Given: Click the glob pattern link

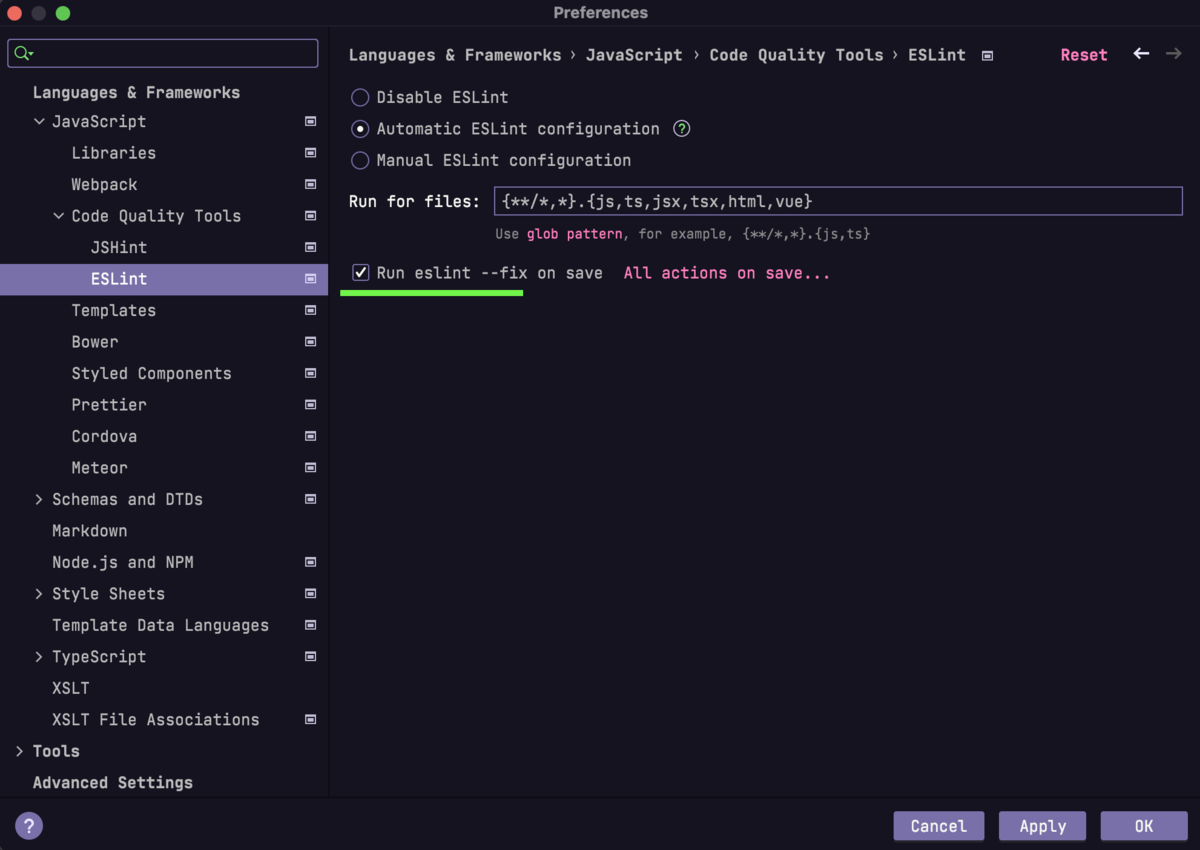Looking at the screenshot, I should [574, 234].
